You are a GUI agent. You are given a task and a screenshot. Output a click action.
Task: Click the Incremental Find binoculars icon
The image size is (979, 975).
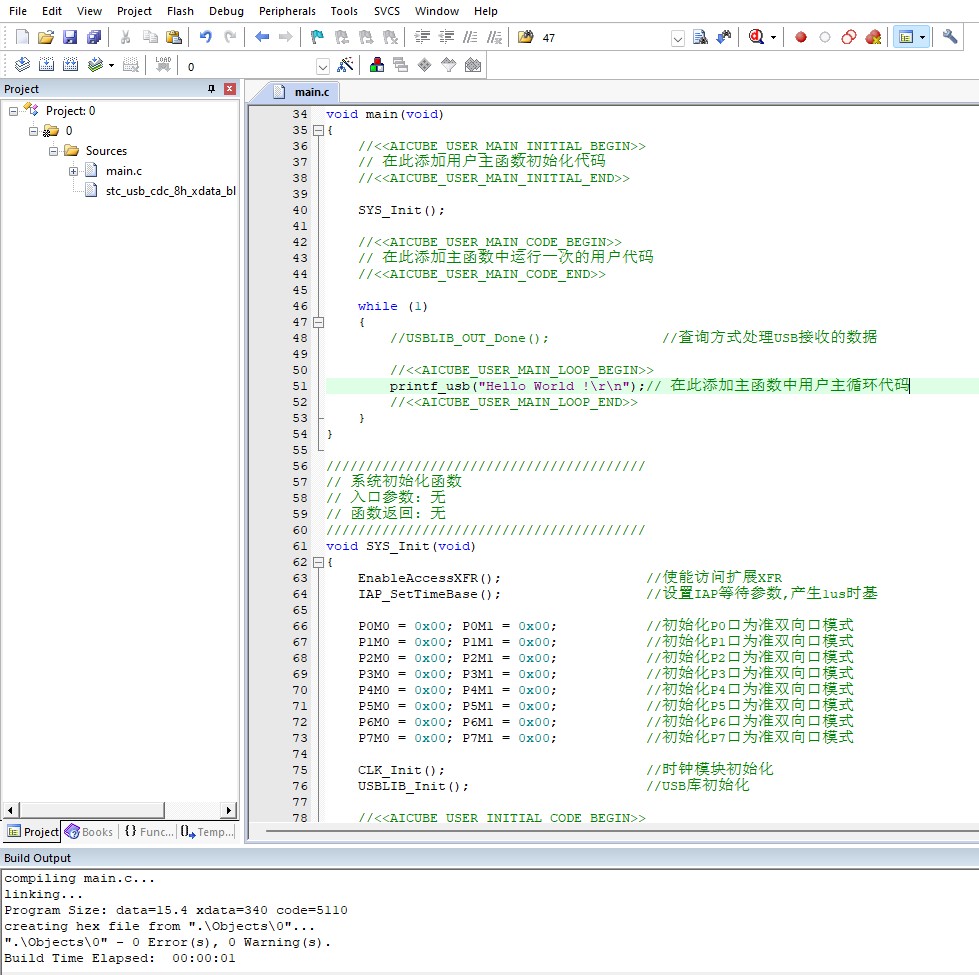724,37
